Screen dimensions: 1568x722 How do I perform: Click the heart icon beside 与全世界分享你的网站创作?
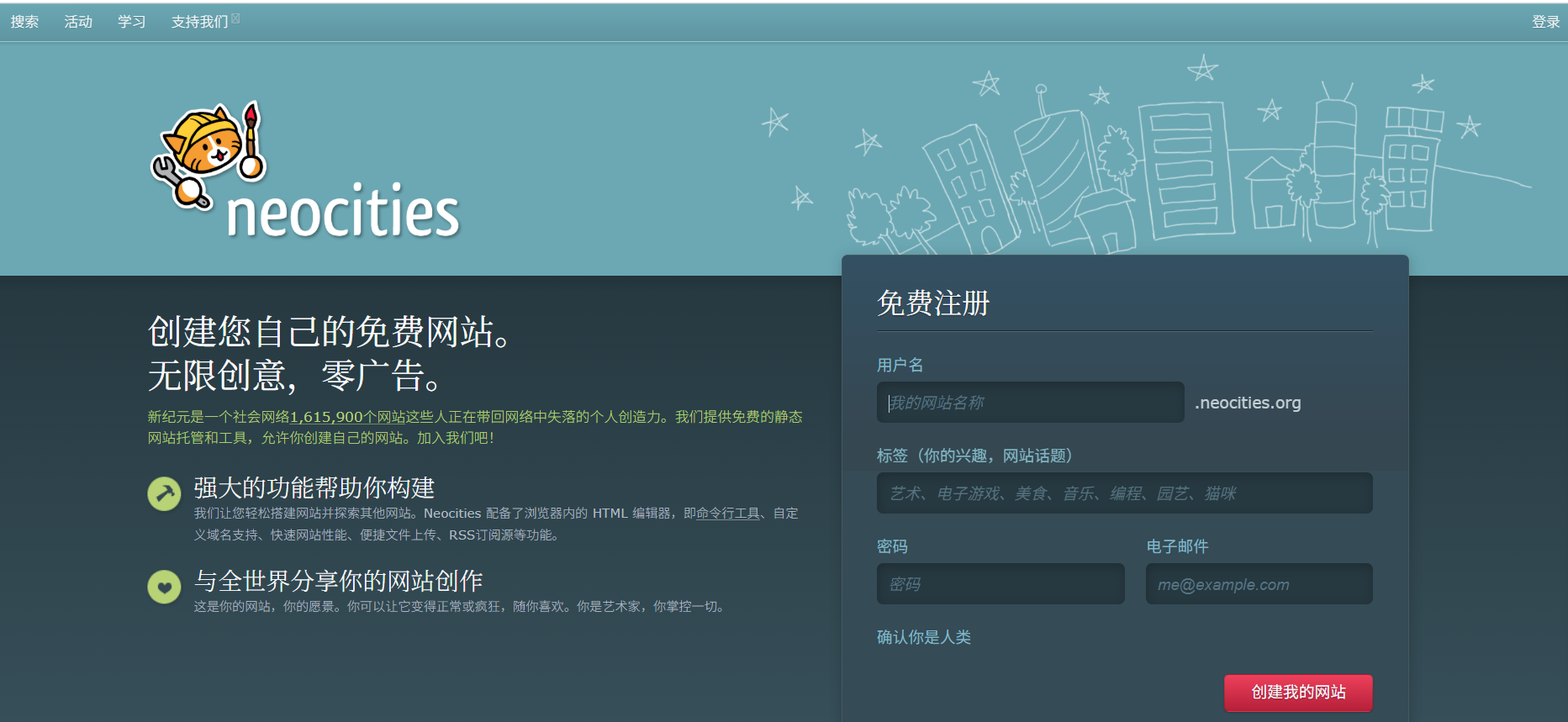pyautogui.click(x=165, y=587)
